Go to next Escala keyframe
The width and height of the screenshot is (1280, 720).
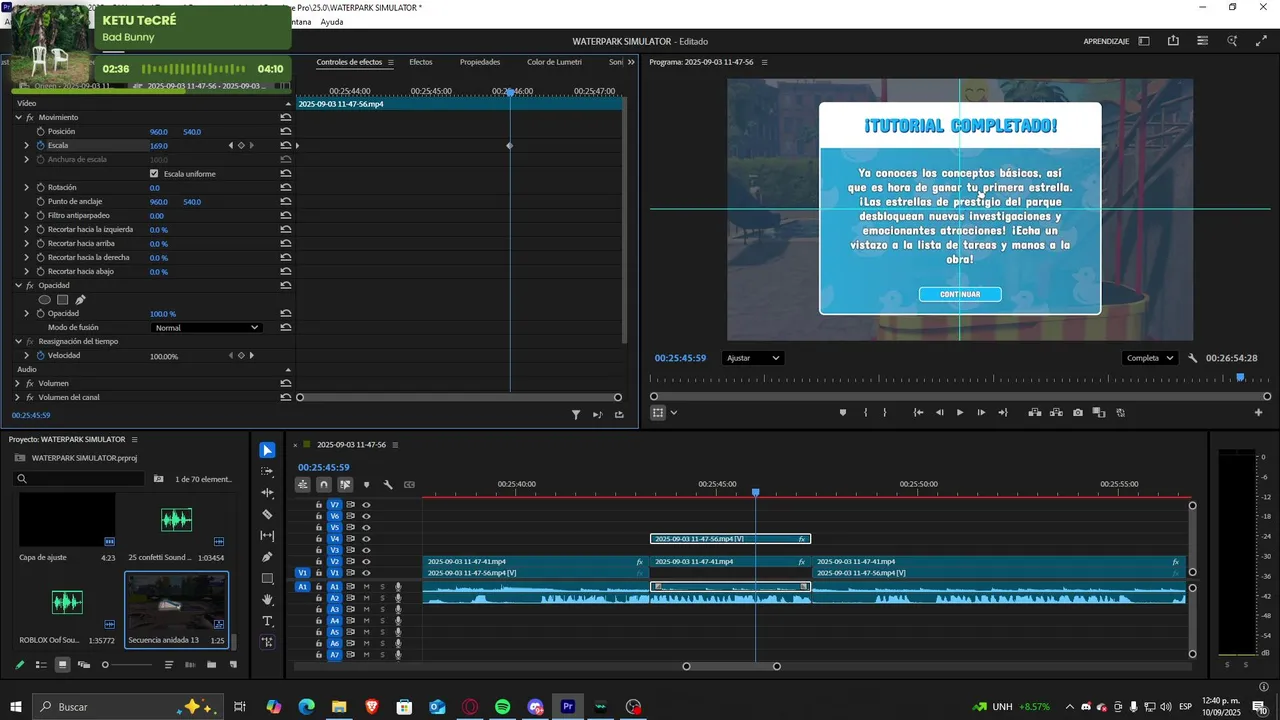click(251, 145)
